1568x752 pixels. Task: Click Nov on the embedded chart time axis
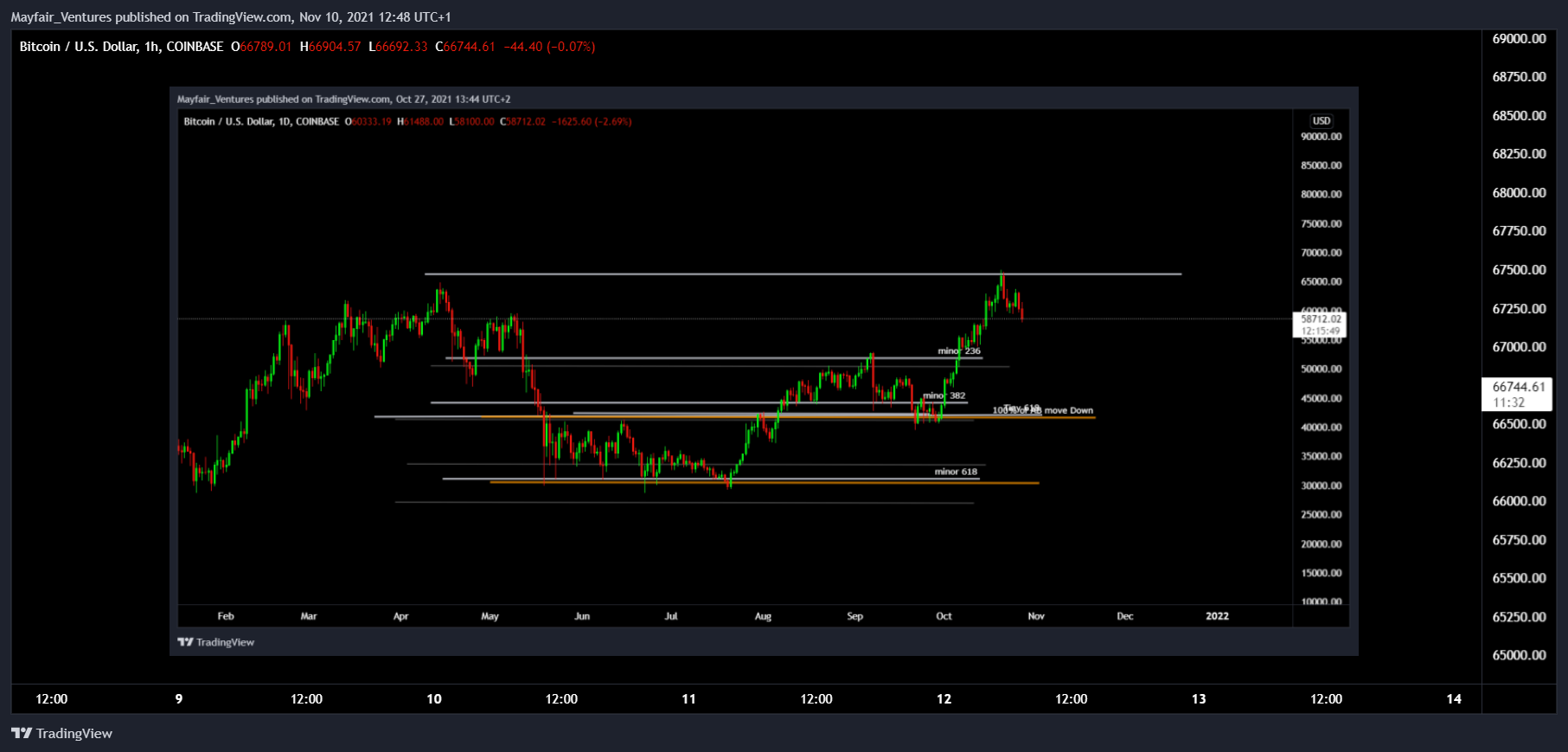click(1036, 616)
